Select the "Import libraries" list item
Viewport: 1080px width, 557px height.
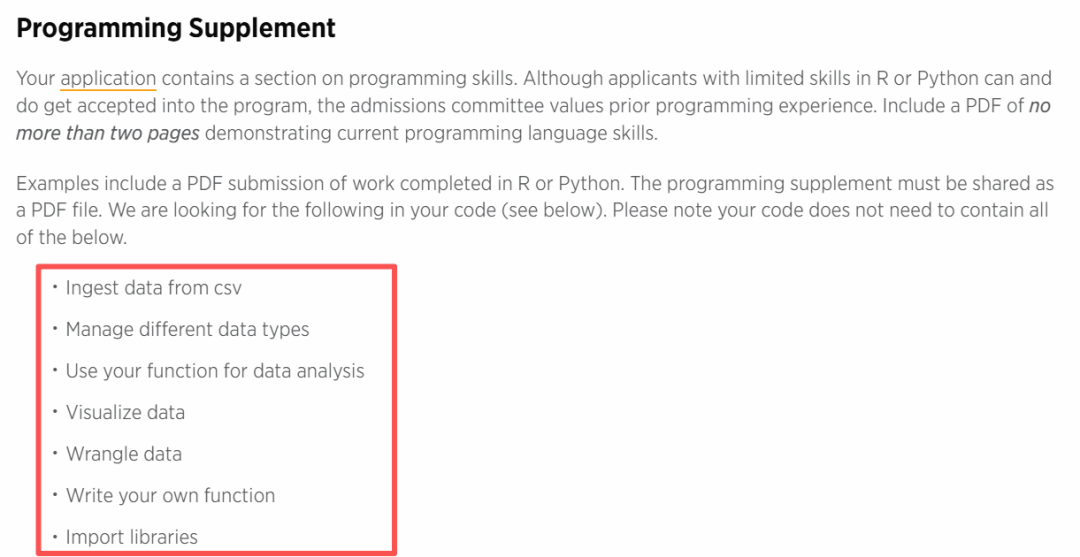[131, 537]
